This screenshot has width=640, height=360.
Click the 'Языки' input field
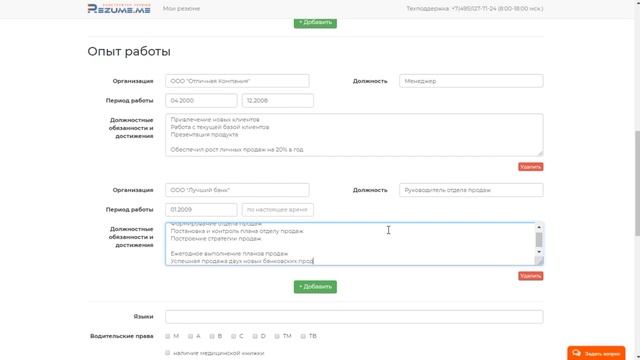(354, 317)
